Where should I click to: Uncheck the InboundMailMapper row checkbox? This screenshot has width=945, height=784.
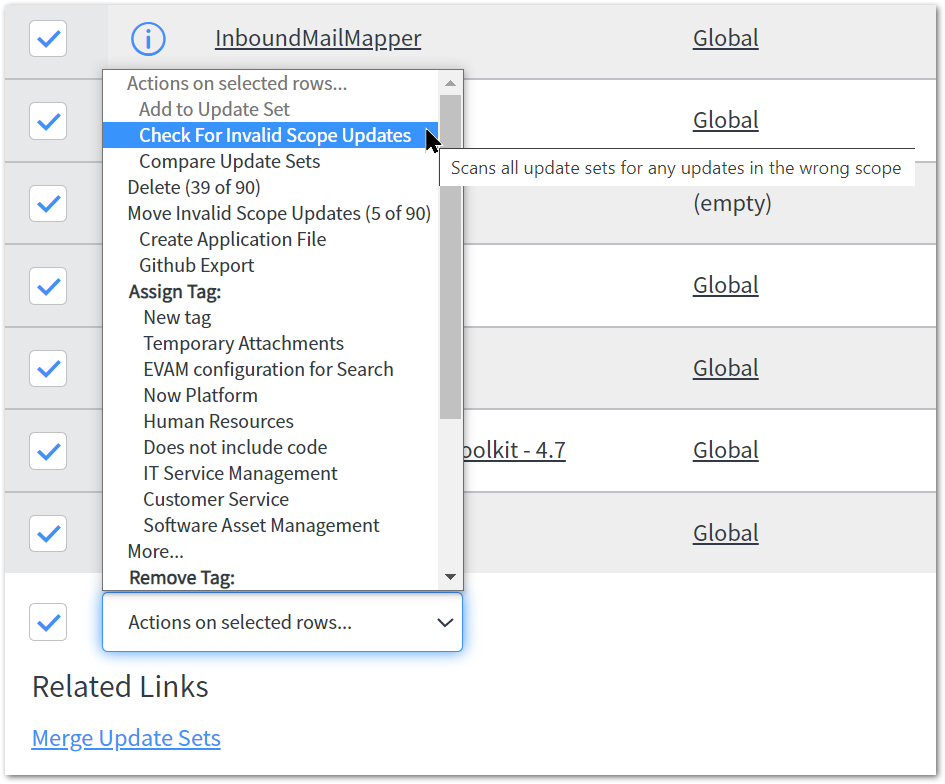tap(48, 39)
